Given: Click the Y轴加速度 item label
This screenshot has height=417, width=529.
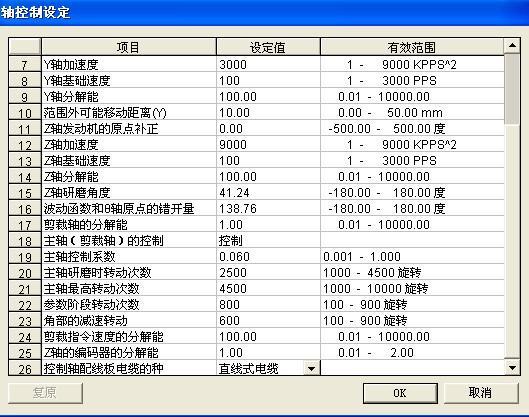Looking at the screenshot, I should tap(71, 64).
